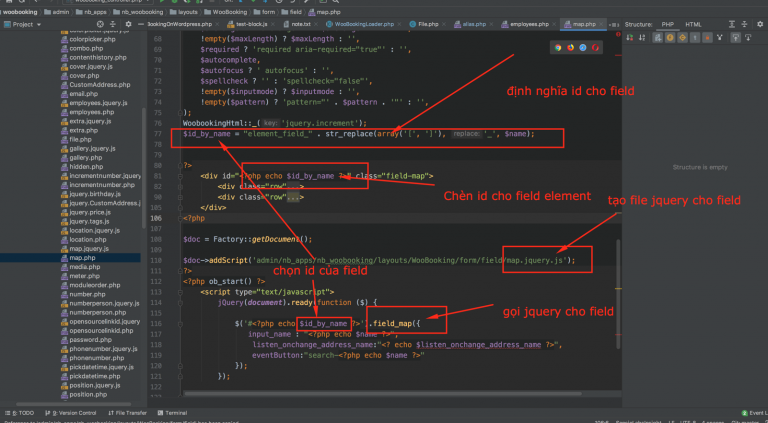
Task: Open the Version Control tool window
Action: tap(72, 412)
